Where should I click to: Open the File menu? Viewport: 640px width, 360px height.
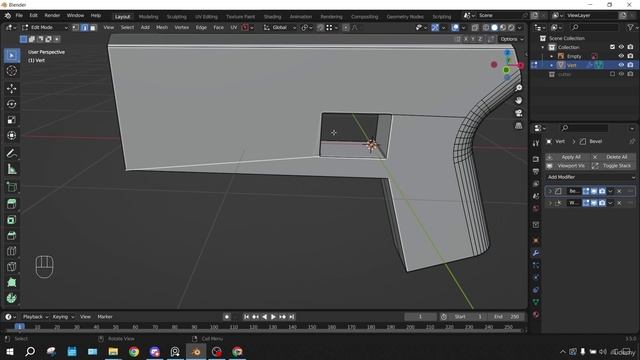[x=19, y=16]
